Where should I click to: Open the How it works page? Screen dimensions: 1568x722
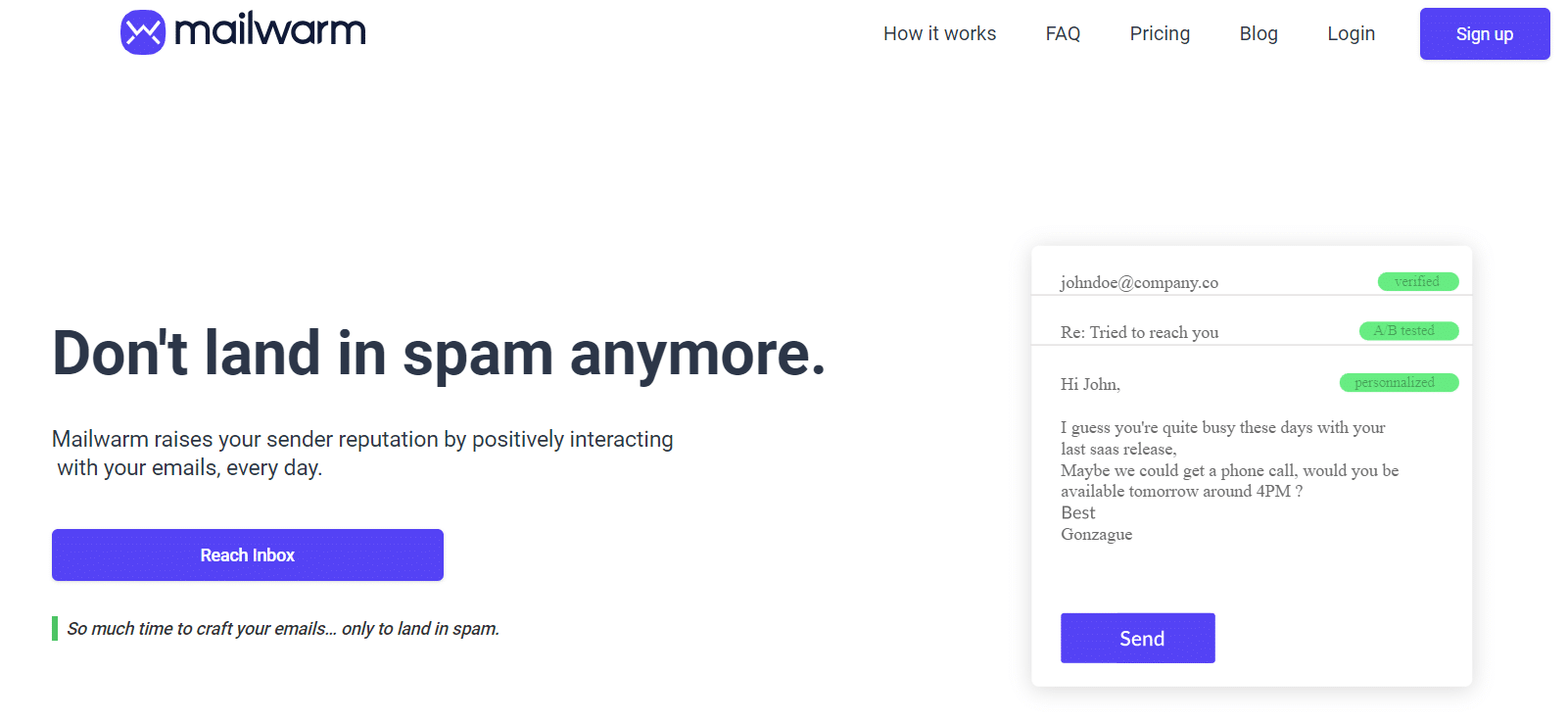tap(939, 34)
